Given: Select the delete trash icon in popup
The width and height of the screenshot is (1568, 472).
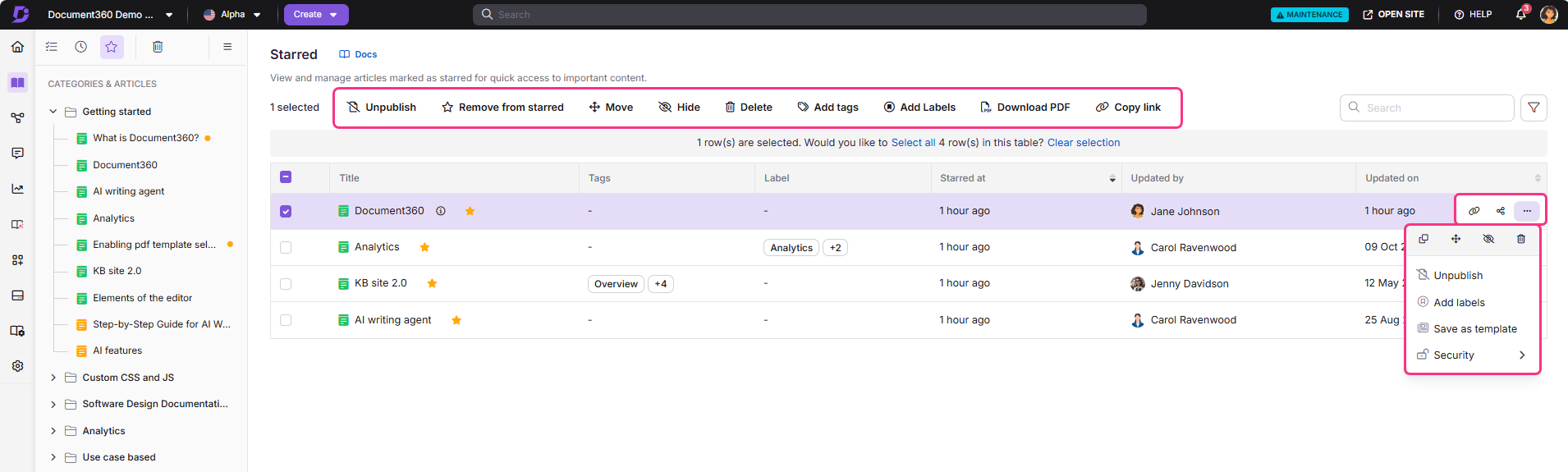Looking at the screenshot, I should (x=1521, y=239).
